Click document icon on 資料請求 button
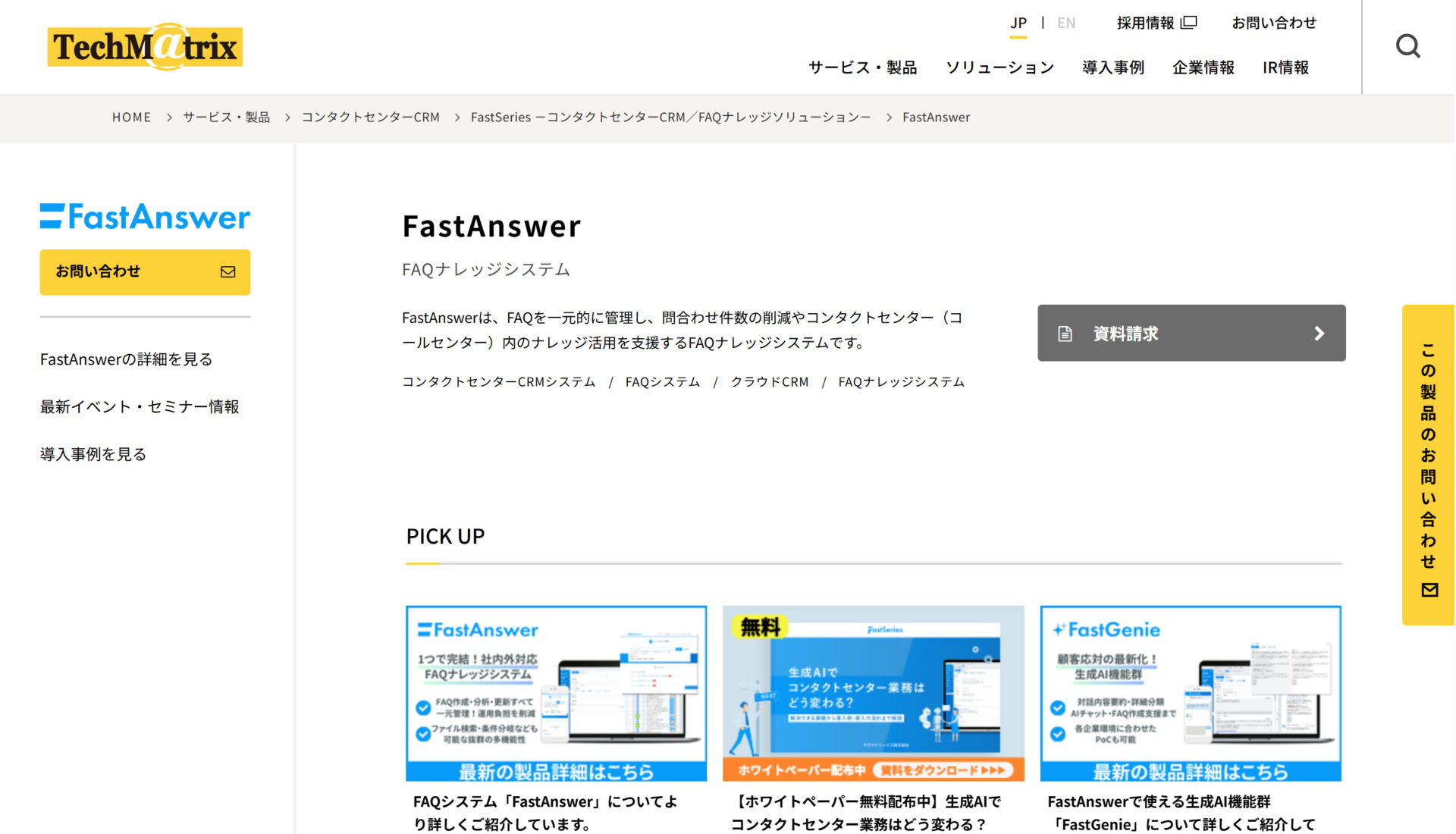Screen dimensions: 1456x834 (1065, 334)
